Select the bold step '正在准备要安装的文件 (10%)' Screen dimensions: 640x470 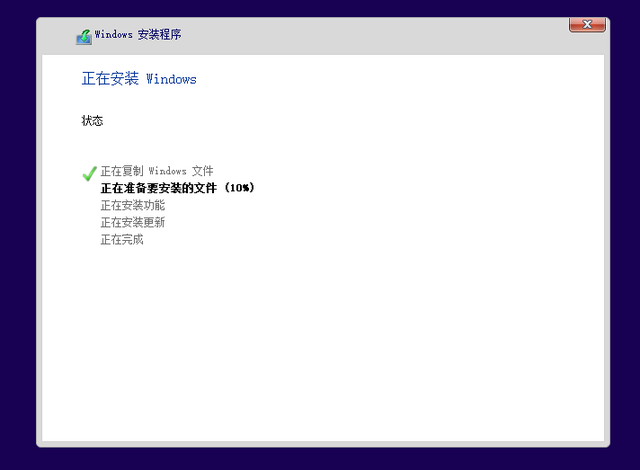tap(178, 188)
